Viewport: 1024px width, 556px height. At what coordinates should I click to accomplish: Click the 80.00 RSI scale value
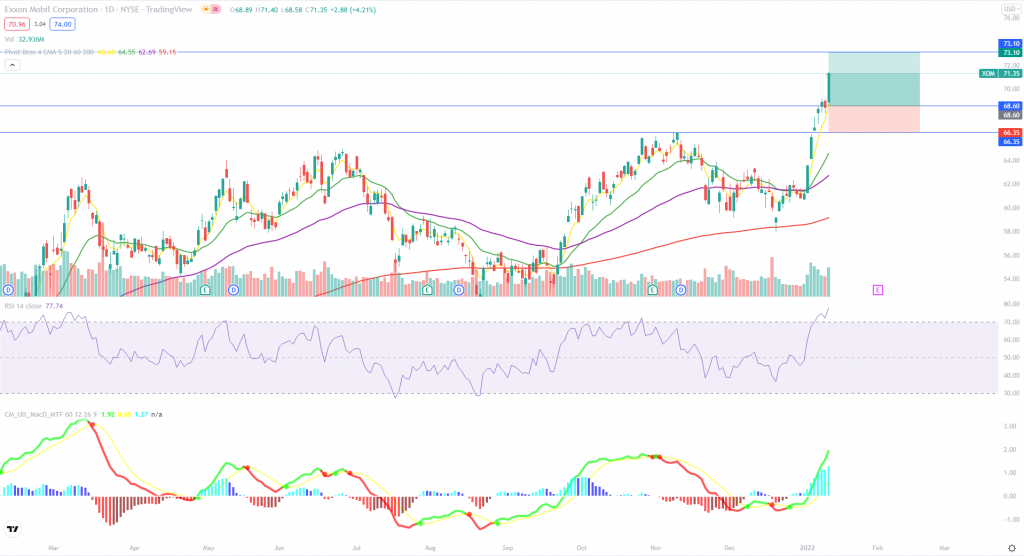point(1012,304)
